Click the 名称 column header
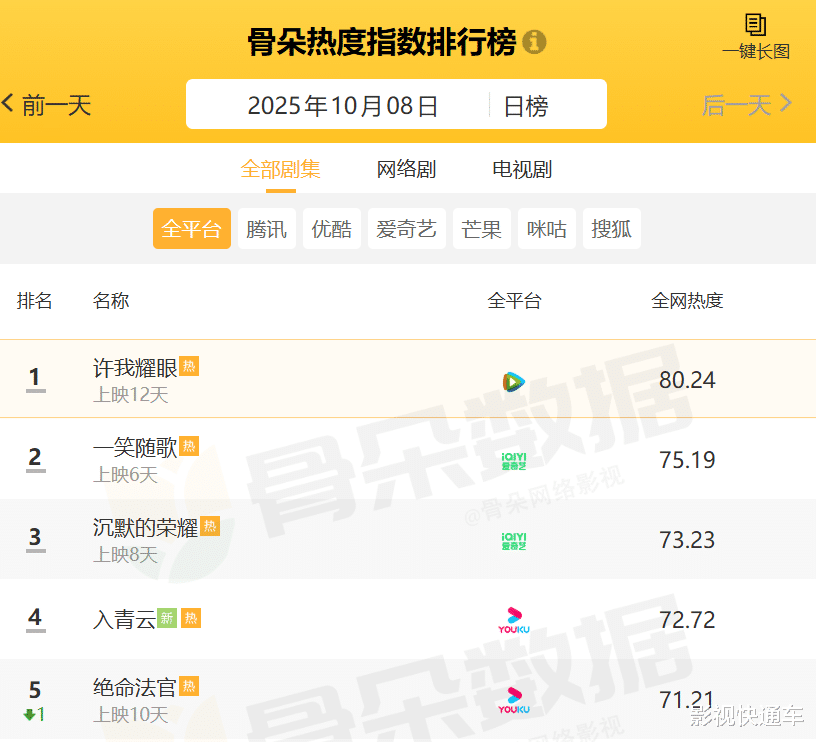This screenshot has width=816, height=742. click(111, 301)
